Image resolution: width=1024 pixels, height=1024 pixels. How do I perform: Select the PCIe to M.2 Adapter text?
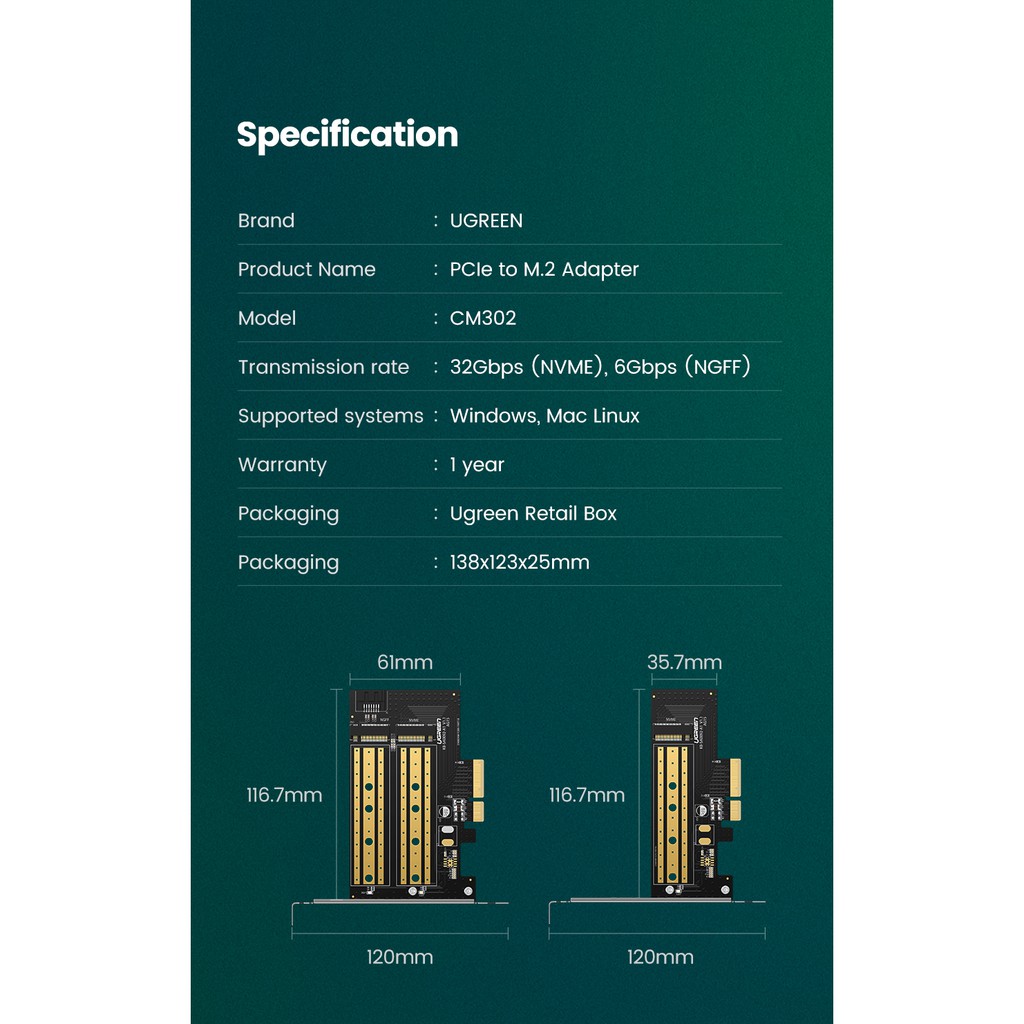[x=544, y=270]
